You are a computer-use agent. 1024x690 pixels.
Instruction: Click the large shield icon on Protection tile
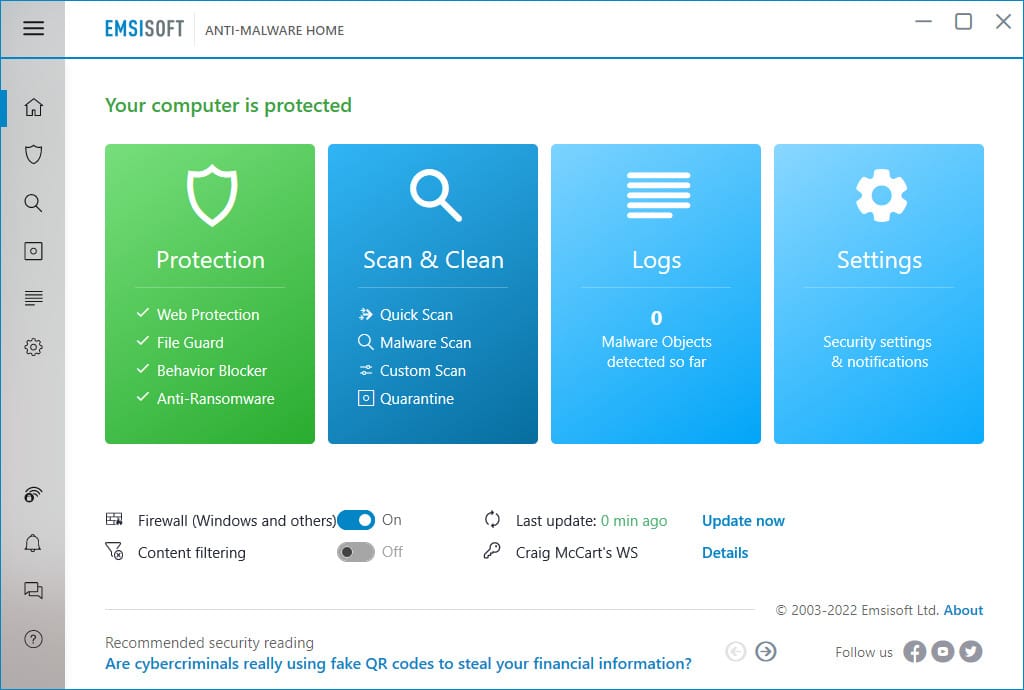[x=212, y=195]
